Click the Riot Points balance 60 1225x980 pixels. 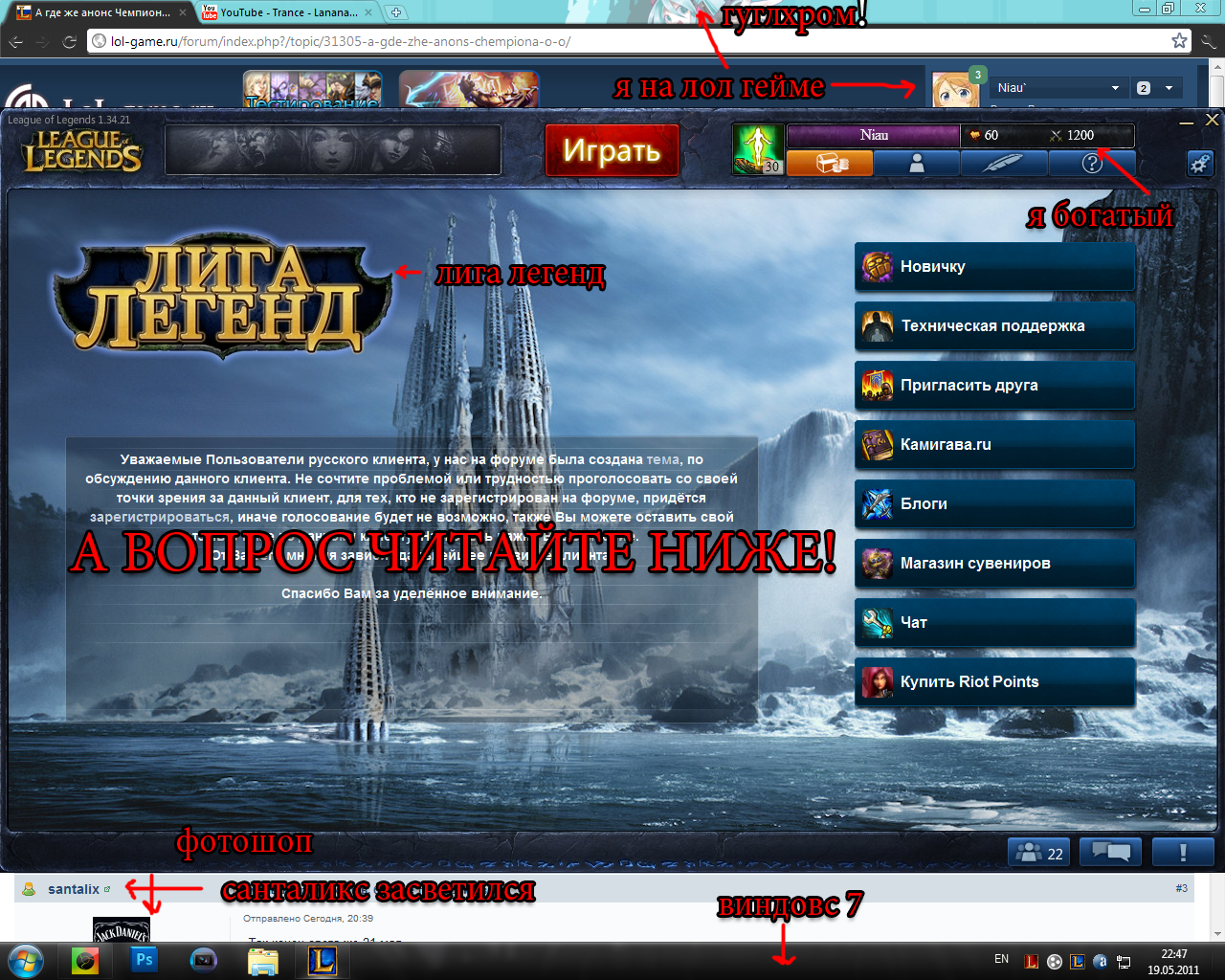(984, 135)
